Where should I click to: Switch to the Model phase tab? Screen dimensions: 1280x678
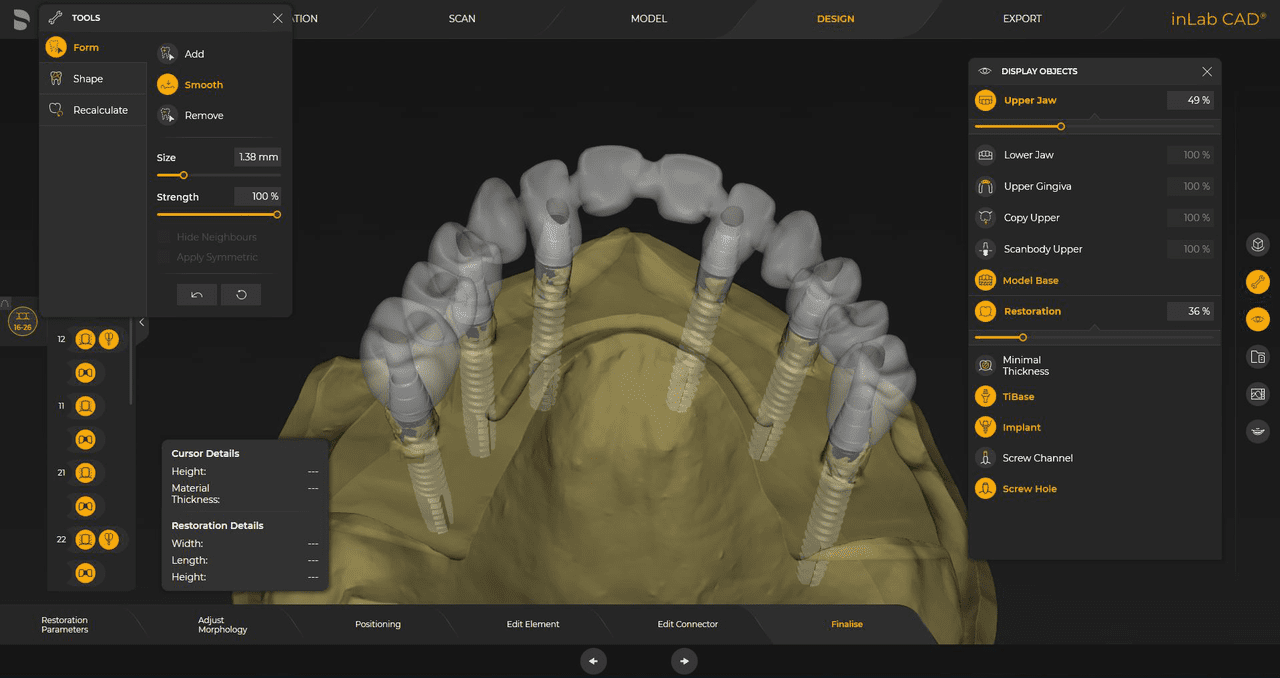(x=648, y=18)
